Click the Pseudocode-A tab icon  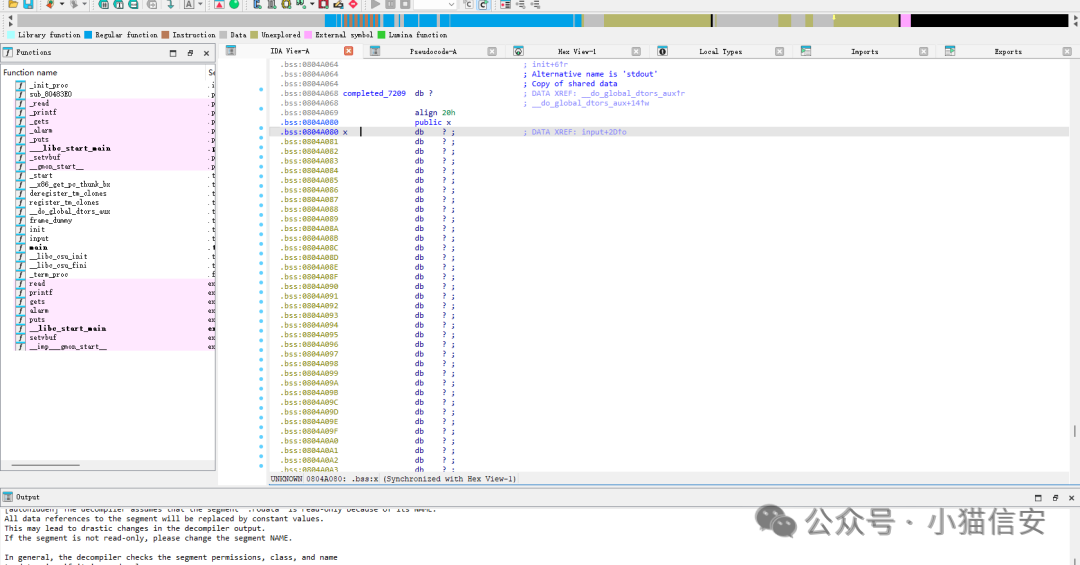(375, 51)
